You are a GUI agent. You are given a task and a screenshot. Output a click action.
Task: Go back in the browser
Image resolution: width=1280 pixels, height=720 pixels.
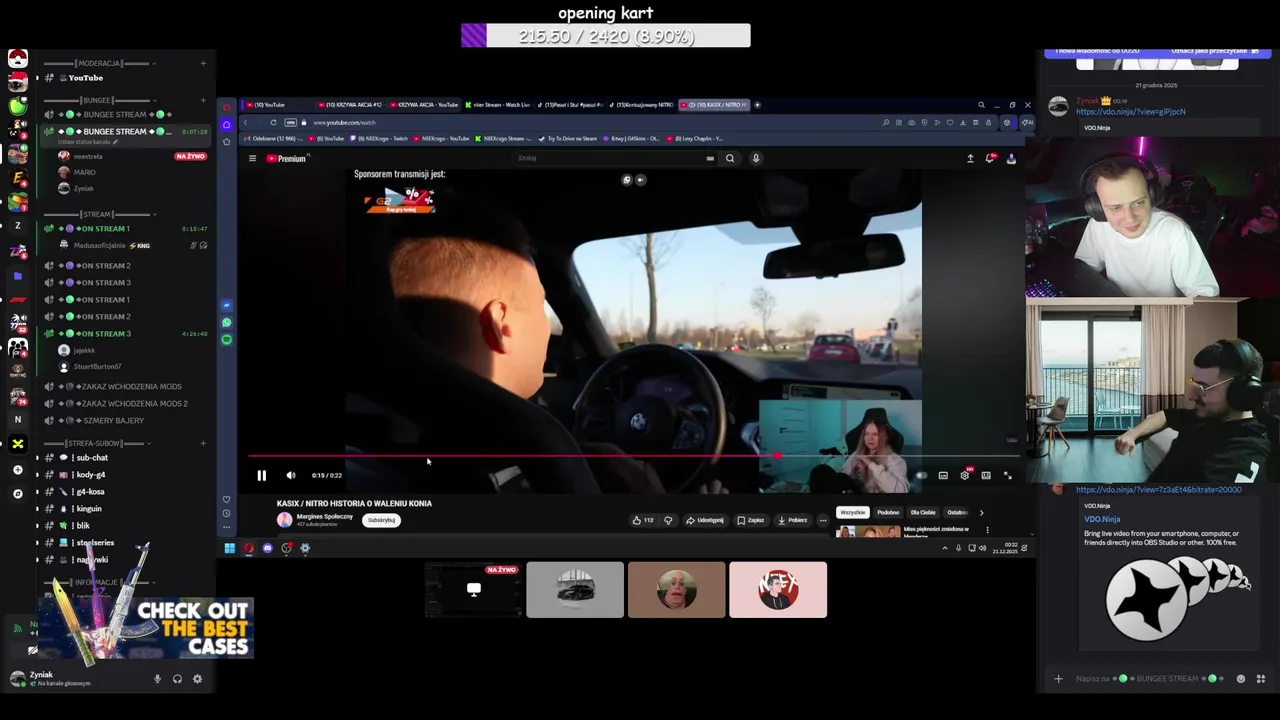pos(245,122)
